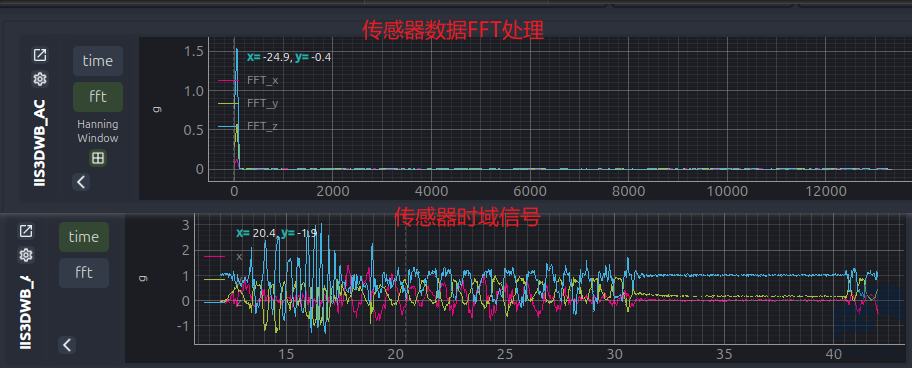
Task: Toggle FFT_z legend trace
Action: (x=248, y=126)
